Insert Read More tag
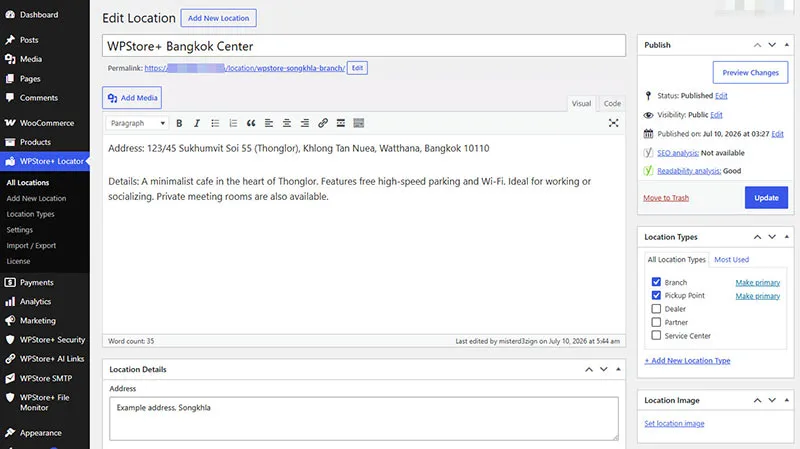Screen dimensions: 800x449 click(341, 123)
